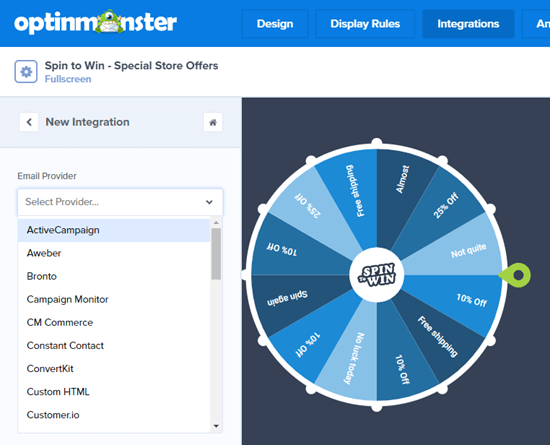Choose ActiveCampaign from the provider list
Image resolution: width=550 pixels, height=445 pixels.
pyautogui.click(x=114, y=230)
